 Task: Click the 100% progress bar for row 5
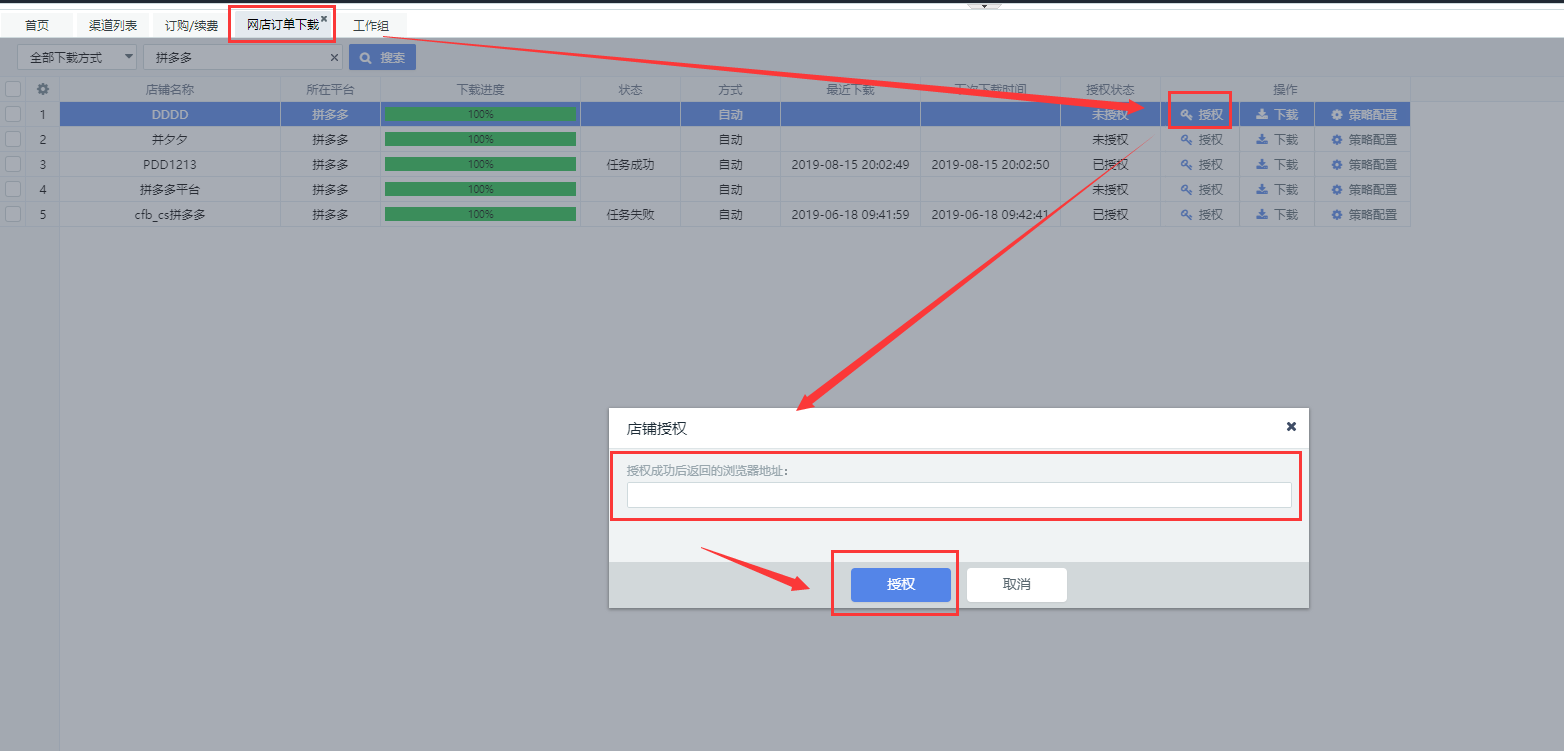480,214
